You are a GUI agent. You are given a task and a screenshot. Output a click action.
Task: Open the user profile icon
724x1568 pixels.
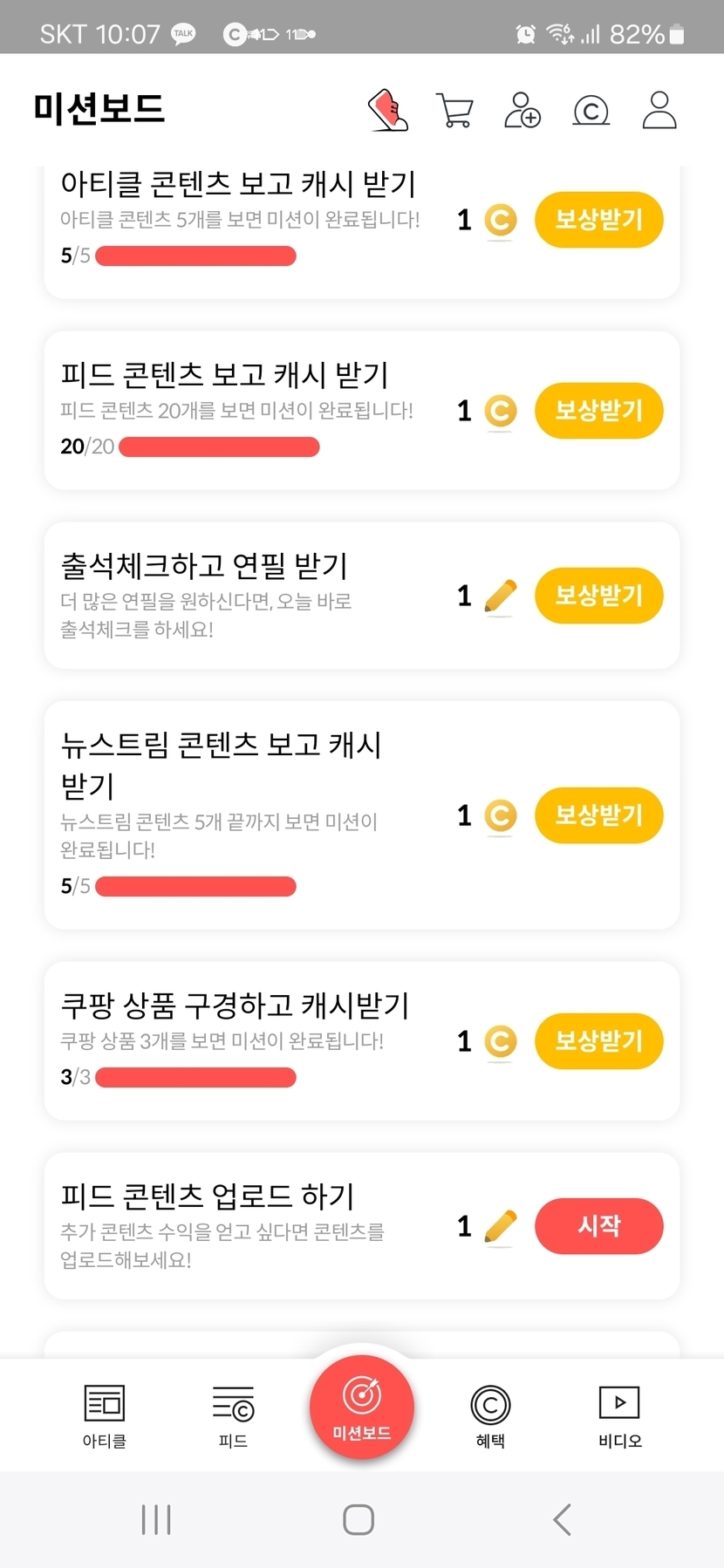(659, 111)
